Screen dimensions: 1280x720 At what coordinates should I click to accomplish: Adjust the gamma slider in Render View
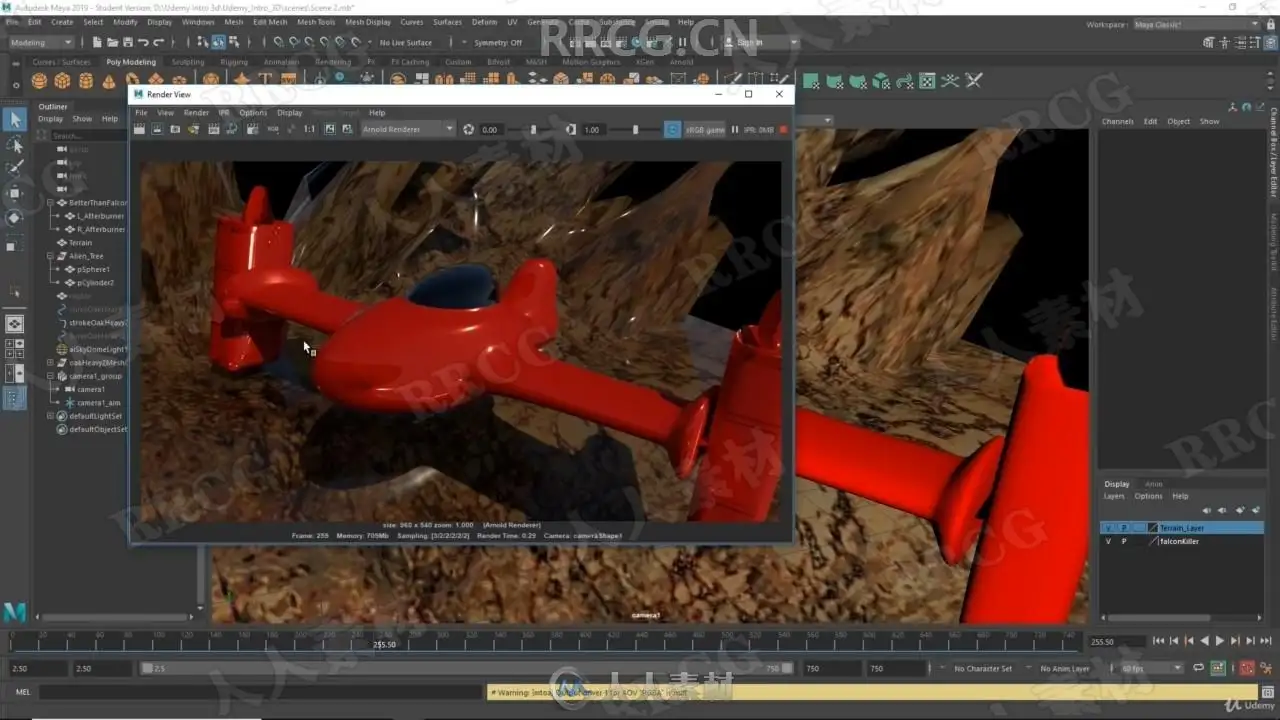[x=635, y=129]
